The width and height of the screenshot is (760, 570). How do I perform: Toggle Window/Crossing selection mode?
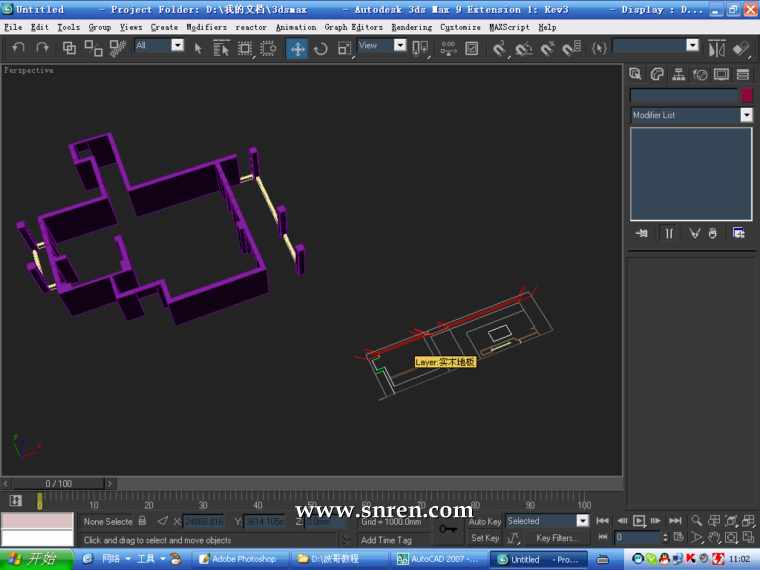point(268,48)
